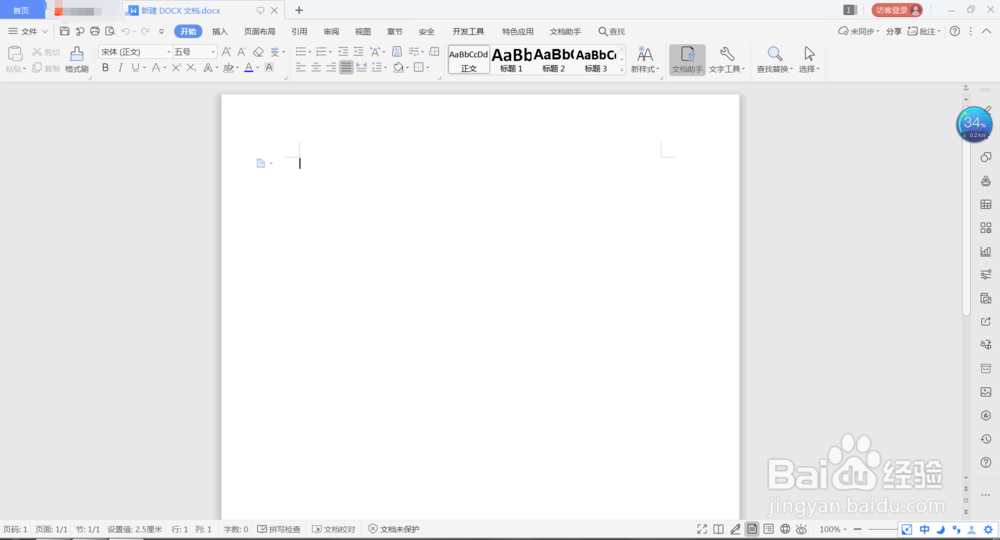
Task: Apply superscript formatting
Action: [x=176, y=68]
